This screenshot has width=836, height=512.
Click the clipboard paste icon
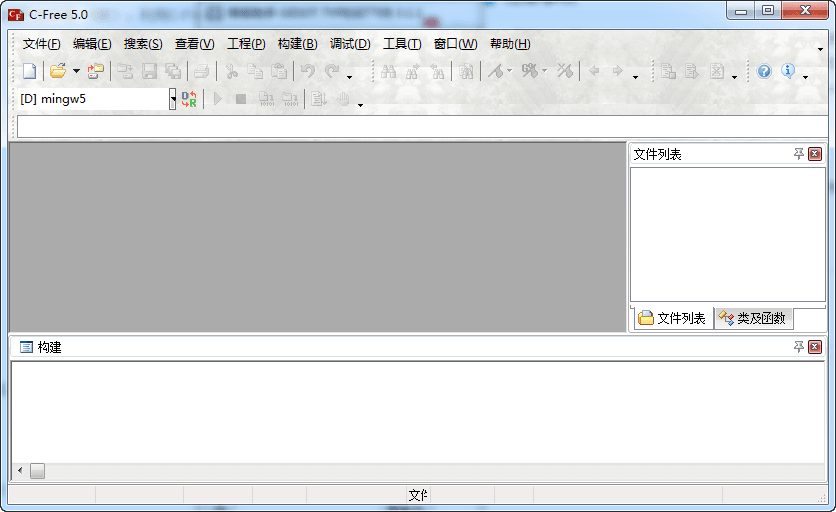coord(279,71)
